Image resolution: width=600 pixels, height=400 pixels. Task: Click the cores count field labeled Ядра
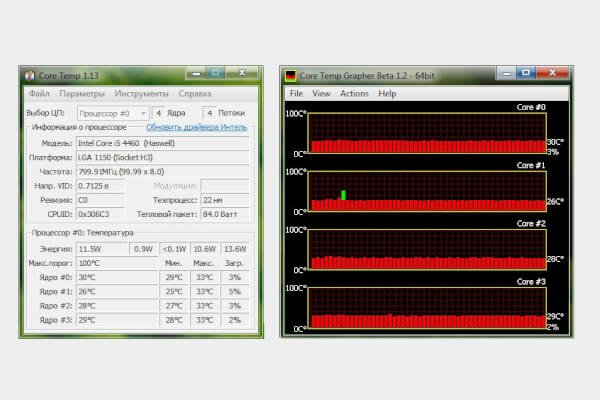click(158, 113)
